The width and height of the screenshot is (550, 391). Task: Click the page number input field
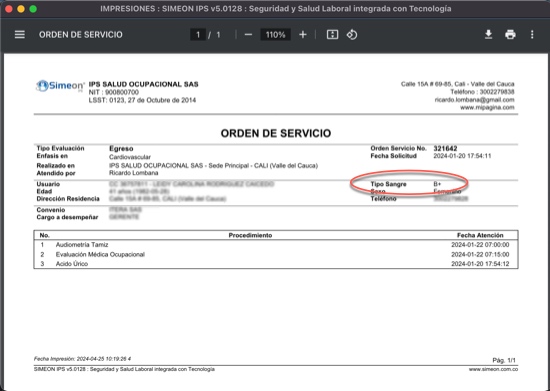pos(198,34)
